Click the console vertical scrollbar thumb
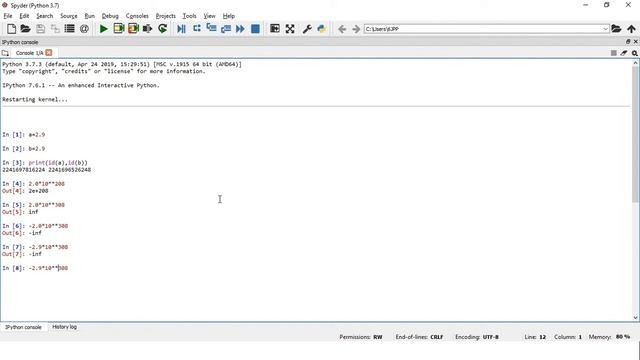Screen dimensions: 640x360 [x=636, y=134]
